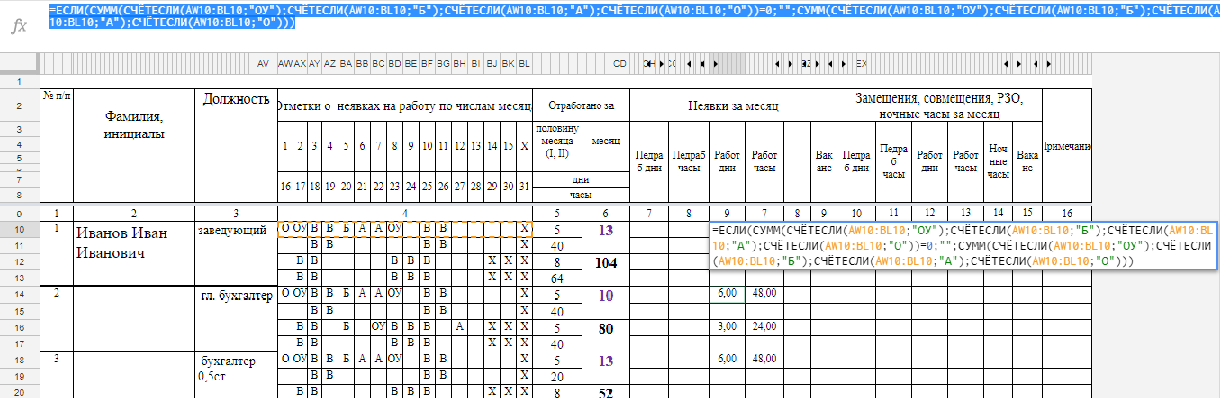Click the Неявки за месяц header
Viewport: 1220px width, 398px height.
734,105
